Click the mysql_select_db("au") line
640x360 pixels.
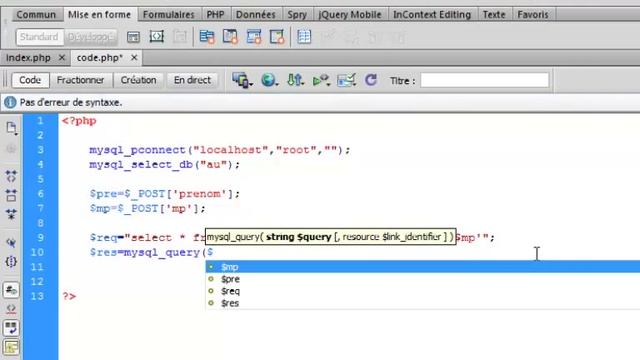click(x=164, y=165)
